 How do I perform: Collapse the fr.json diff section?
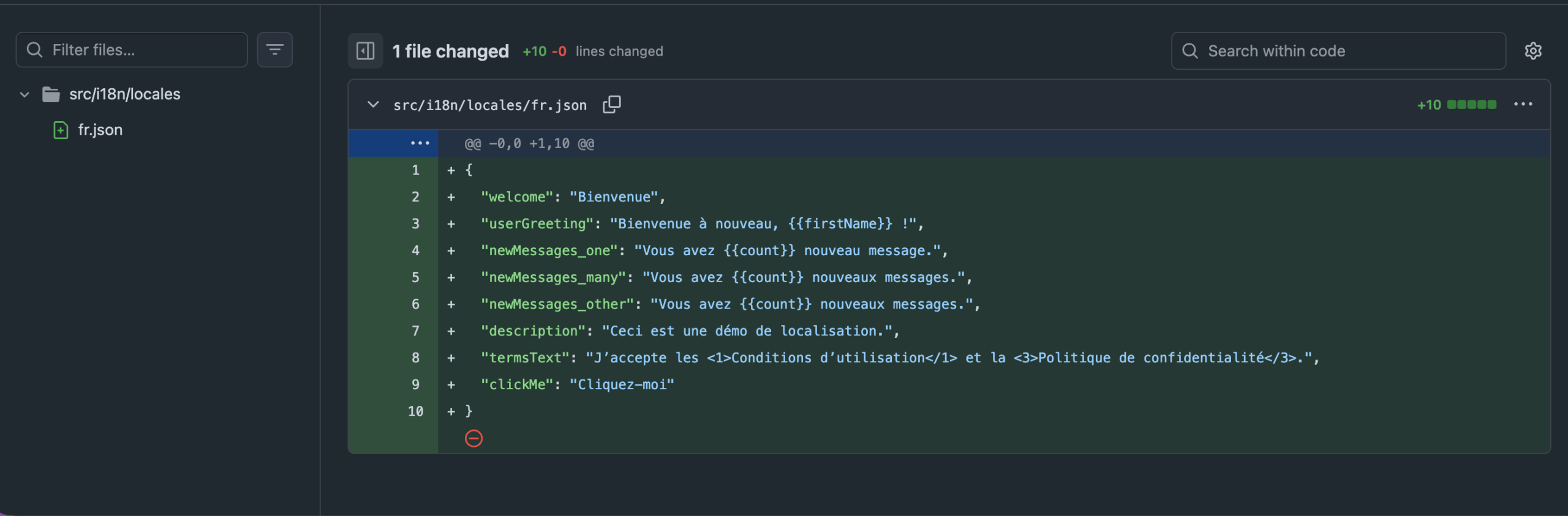(372, 105)
